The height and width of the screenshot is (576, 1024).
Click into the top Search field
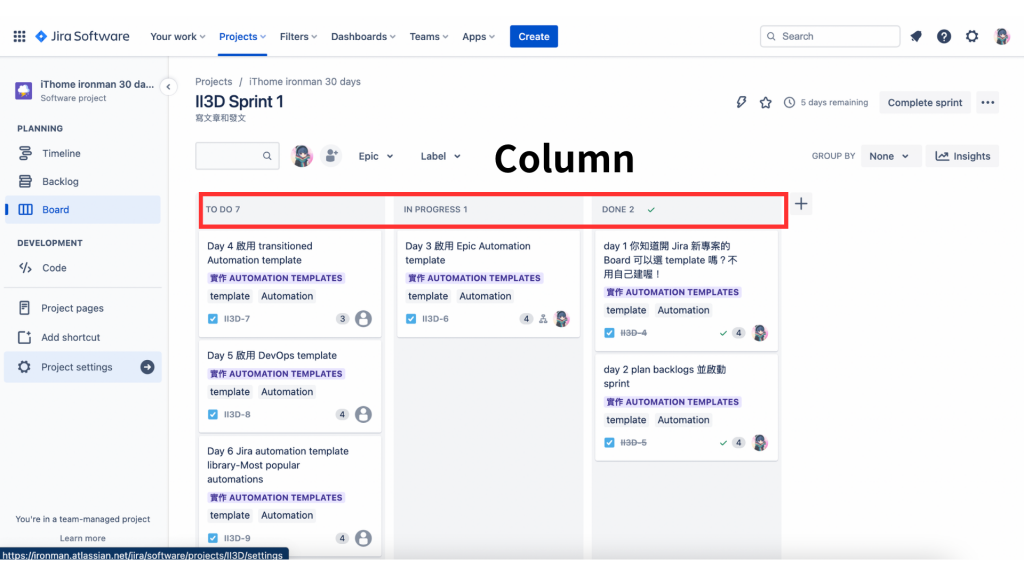(x=830, y=37)
